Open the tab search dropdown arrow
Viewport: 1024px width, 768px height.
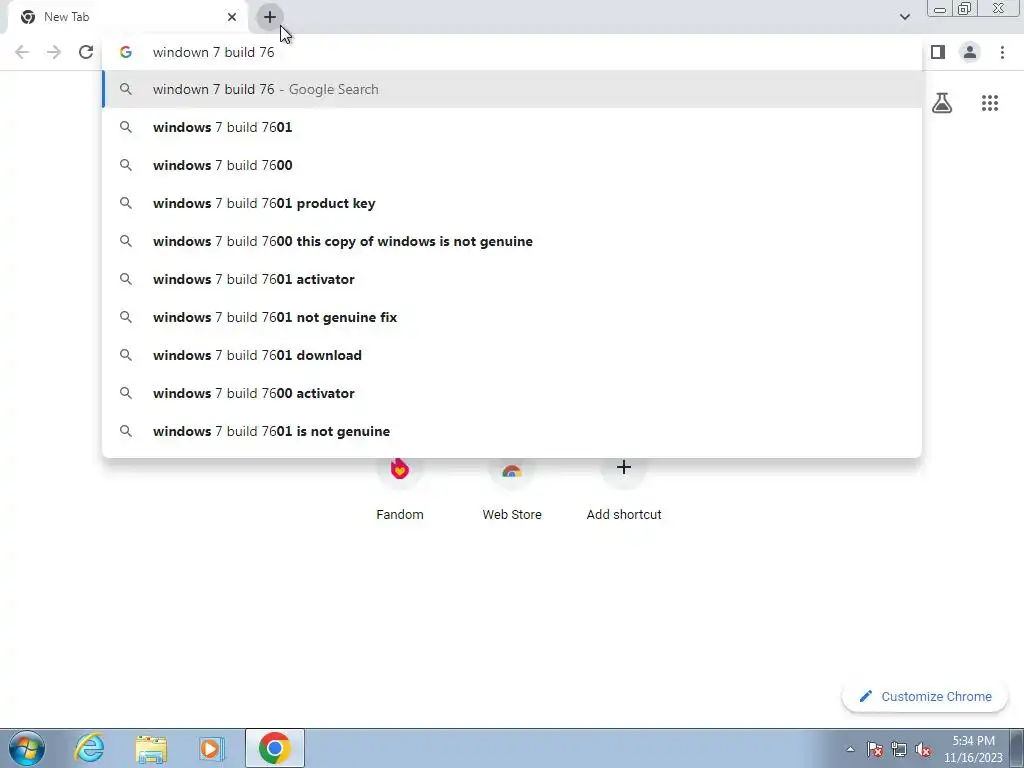[904, 17]
